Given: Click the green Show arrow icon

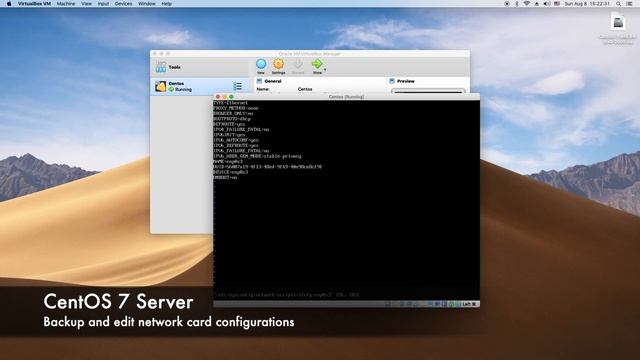Looking at the screenshot, I should 317,64.
